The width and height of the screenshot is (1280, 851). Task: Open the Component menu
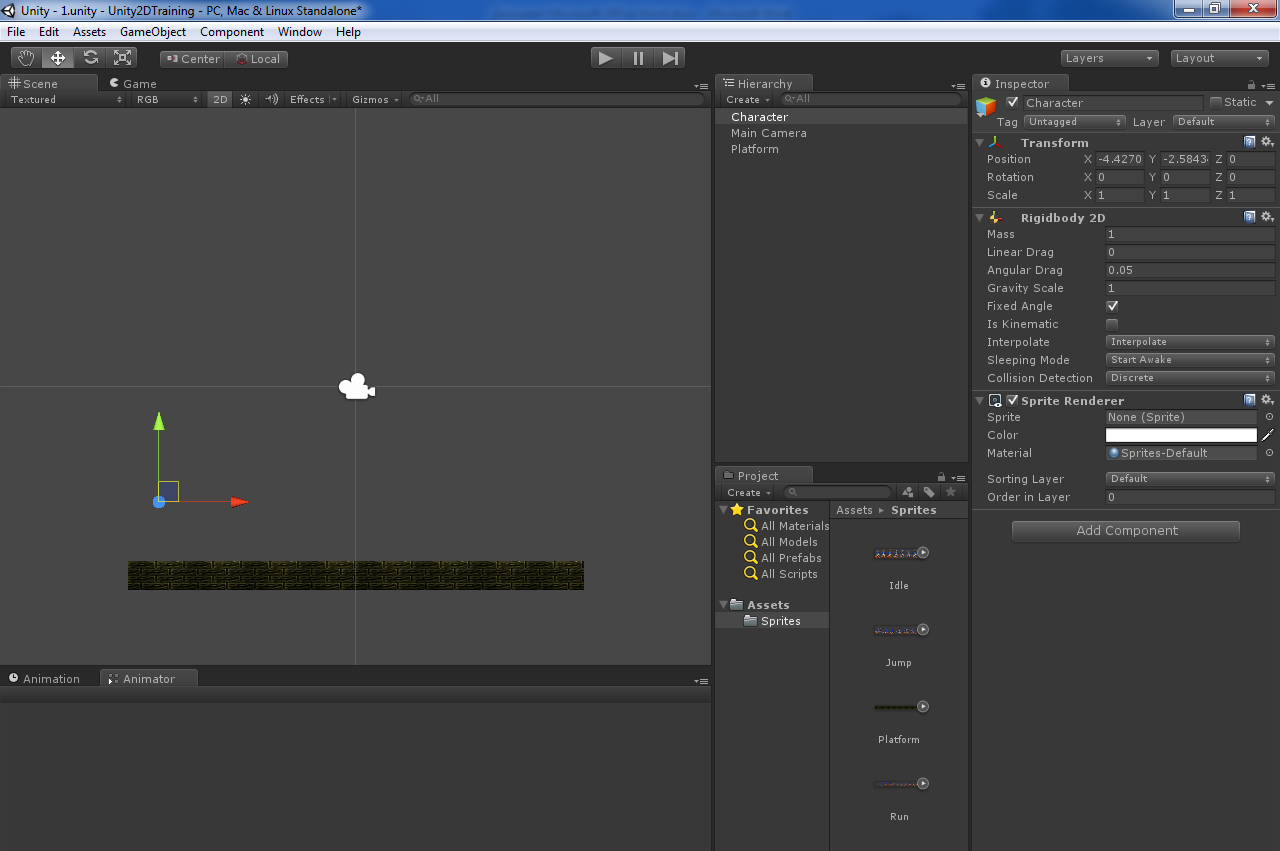232,32
